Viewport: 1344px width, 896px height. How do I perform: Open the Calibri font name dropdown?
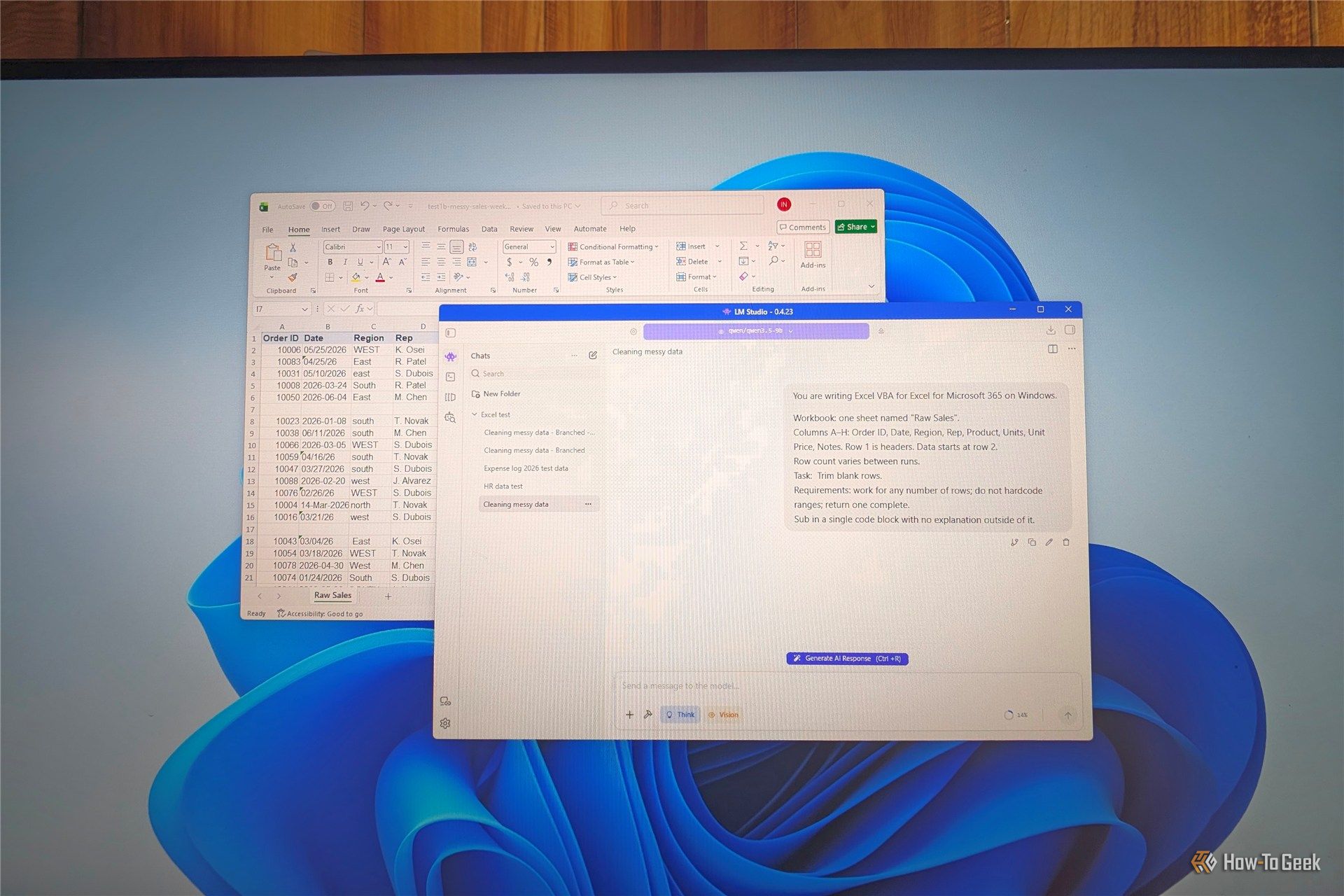point(379,247)
